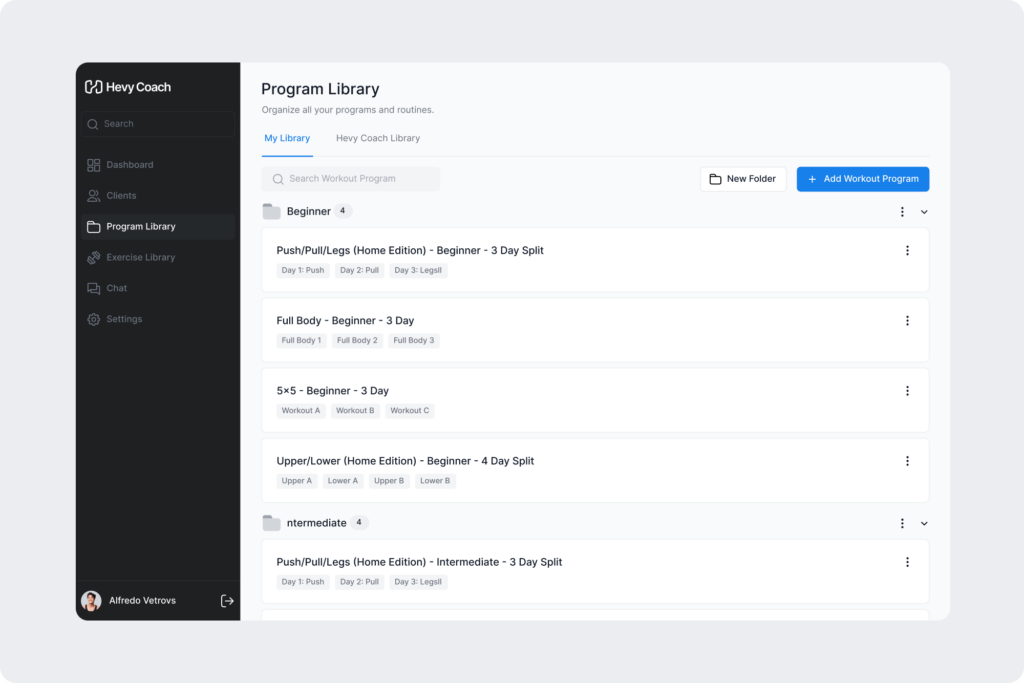
Task: Open the three-dot menu for Full Body program
Action: click(907, 320)
